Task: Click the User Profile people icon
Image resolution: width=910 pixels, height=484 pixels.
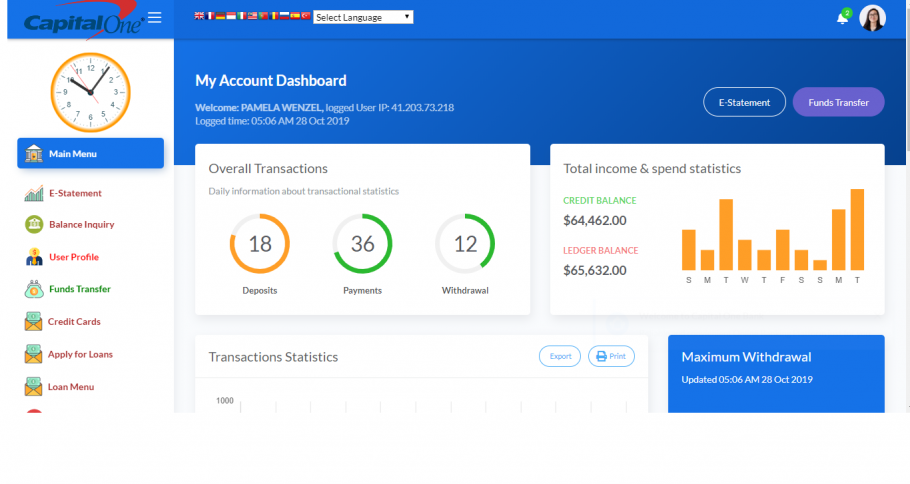Action: (34, 257)
